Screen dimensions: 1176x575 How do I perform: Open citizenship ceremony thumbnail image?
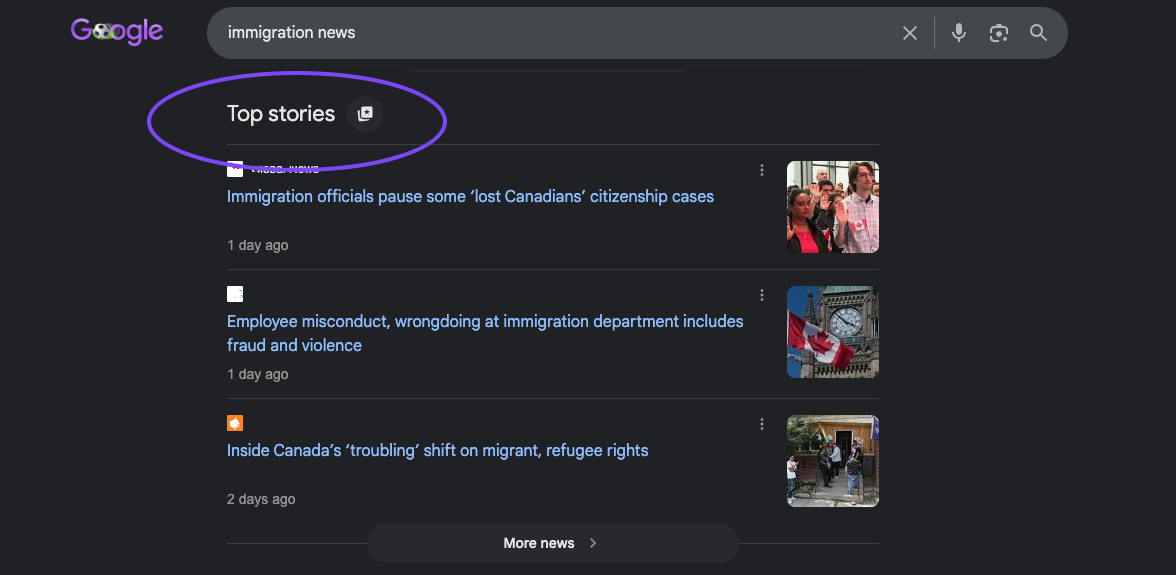[x=832, y=207]
